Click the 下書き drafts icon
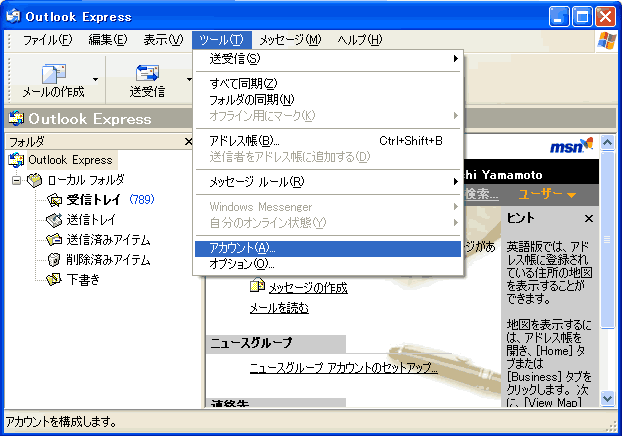The width and height of the screenshot is (622, 436). point(54,280)
